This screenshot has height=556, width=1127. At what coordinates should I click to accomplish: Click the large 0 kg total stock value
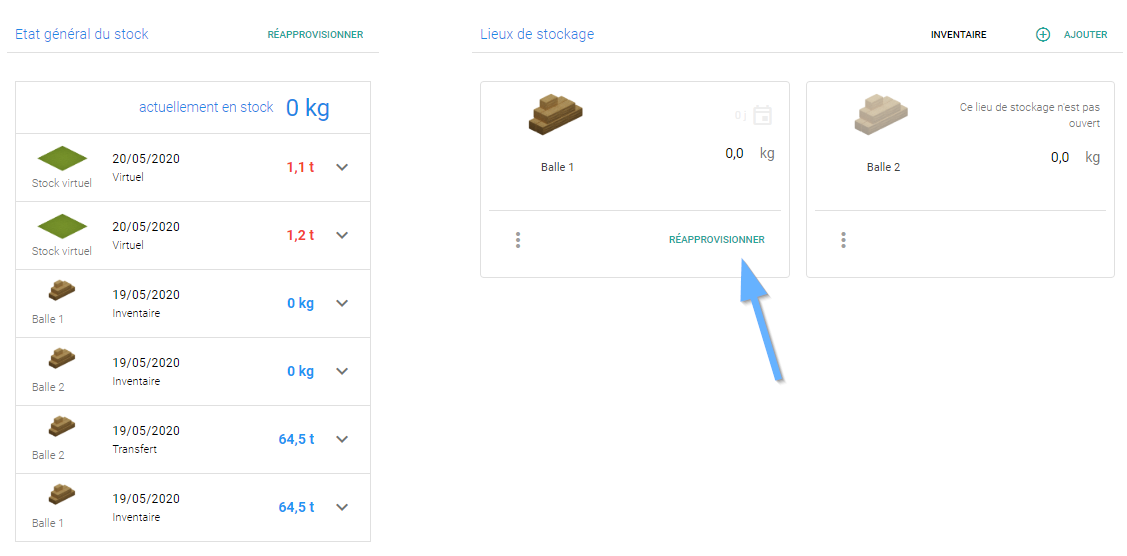[308, 108]
